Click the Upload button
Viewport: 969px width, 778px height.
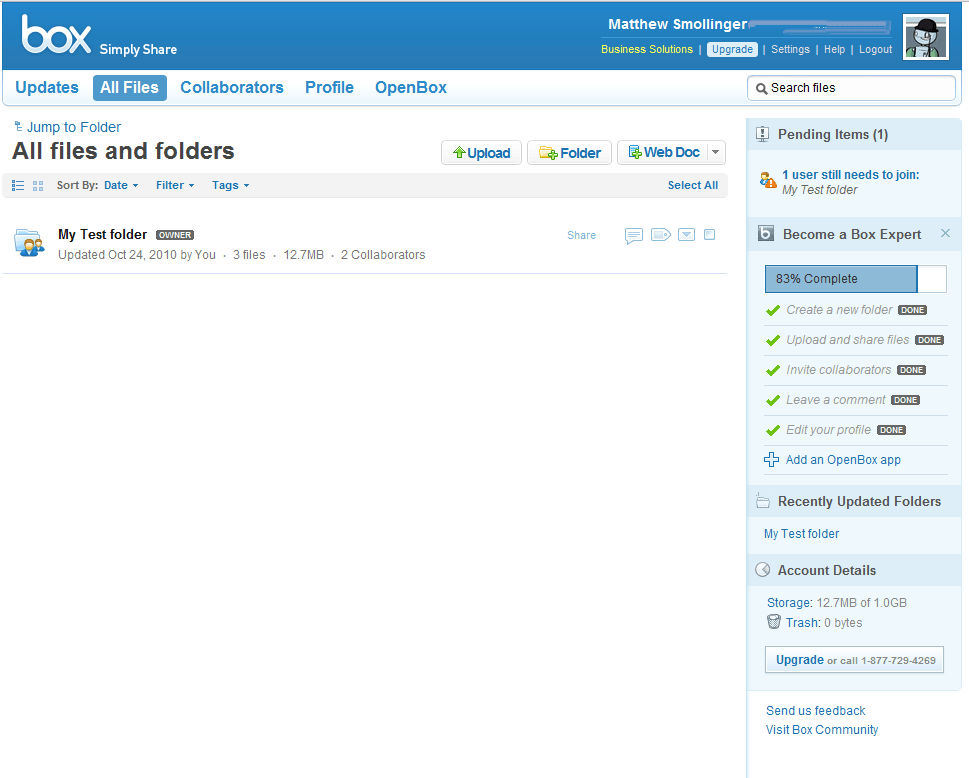(x=481, y=153)
